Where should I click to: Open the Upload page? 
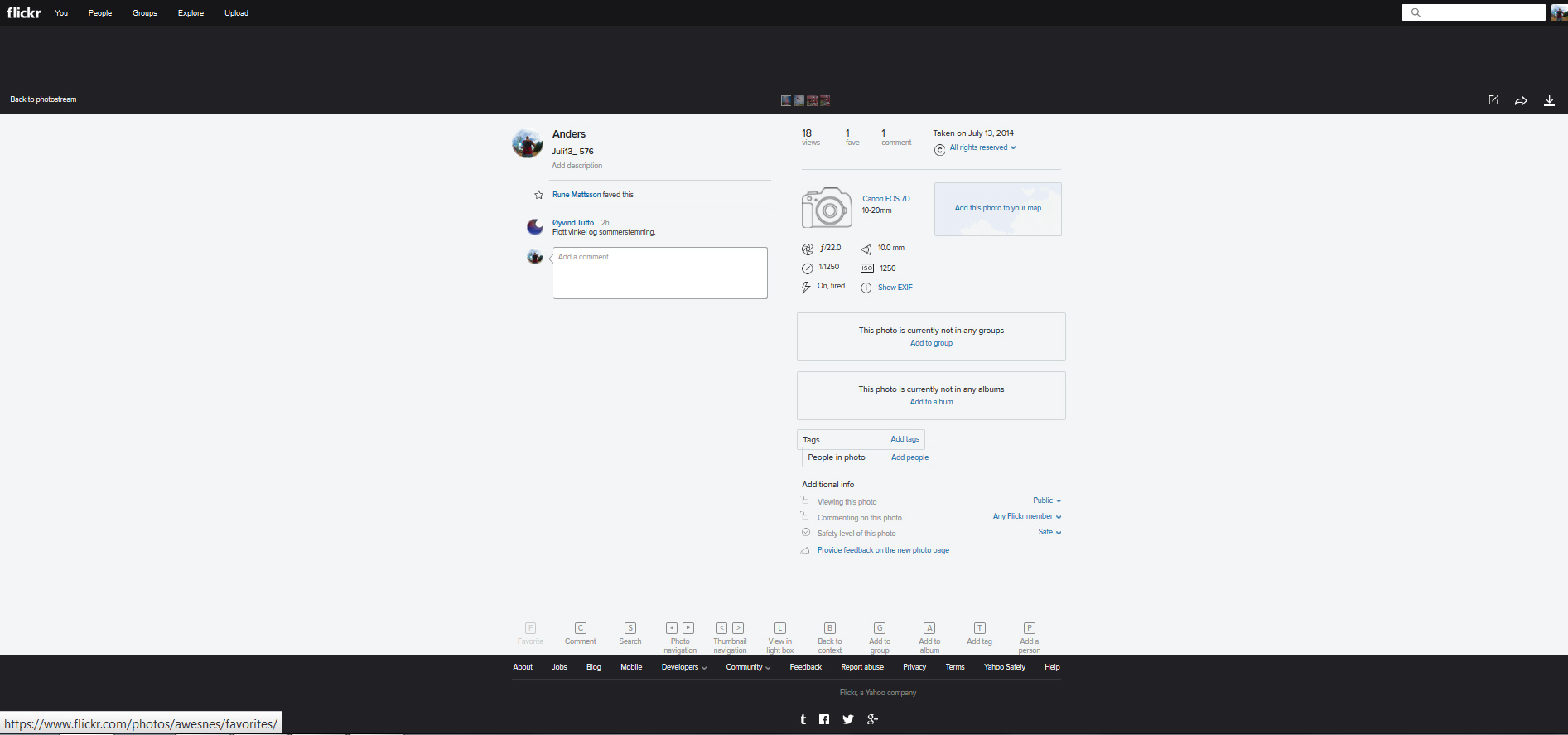tap(236, 13)
